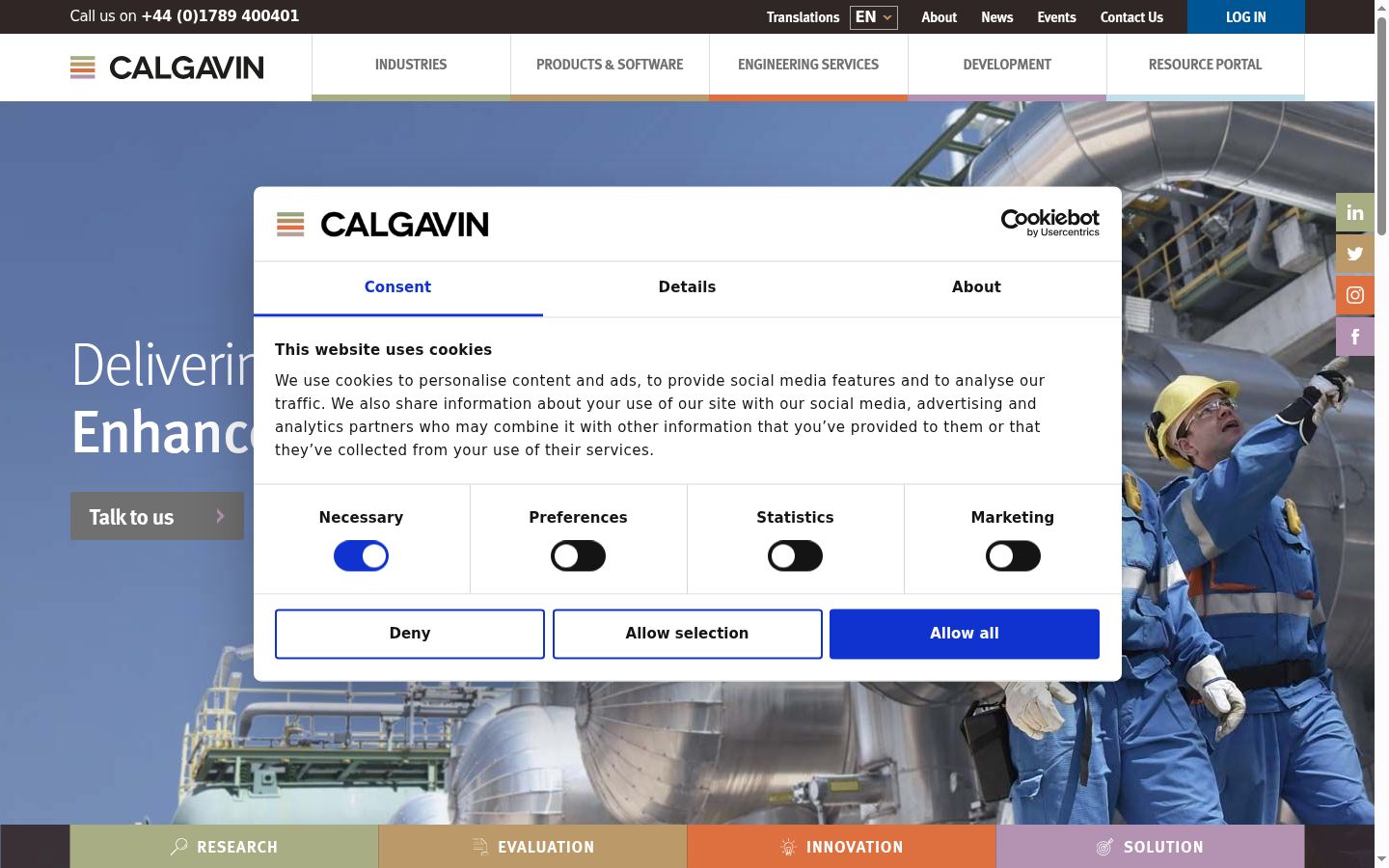This screenshot has width=1389, height=868.
Task: Click the magnifier icon beside Research
Action: (x=179, y=847)
